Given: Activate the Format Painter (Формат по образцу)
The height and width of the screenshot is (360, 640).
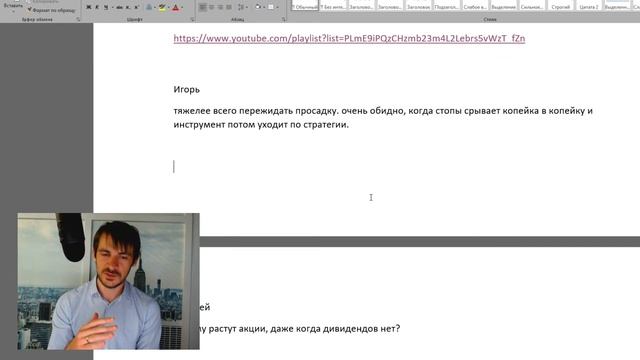Looking at the screenshot, I should point(51,10).
